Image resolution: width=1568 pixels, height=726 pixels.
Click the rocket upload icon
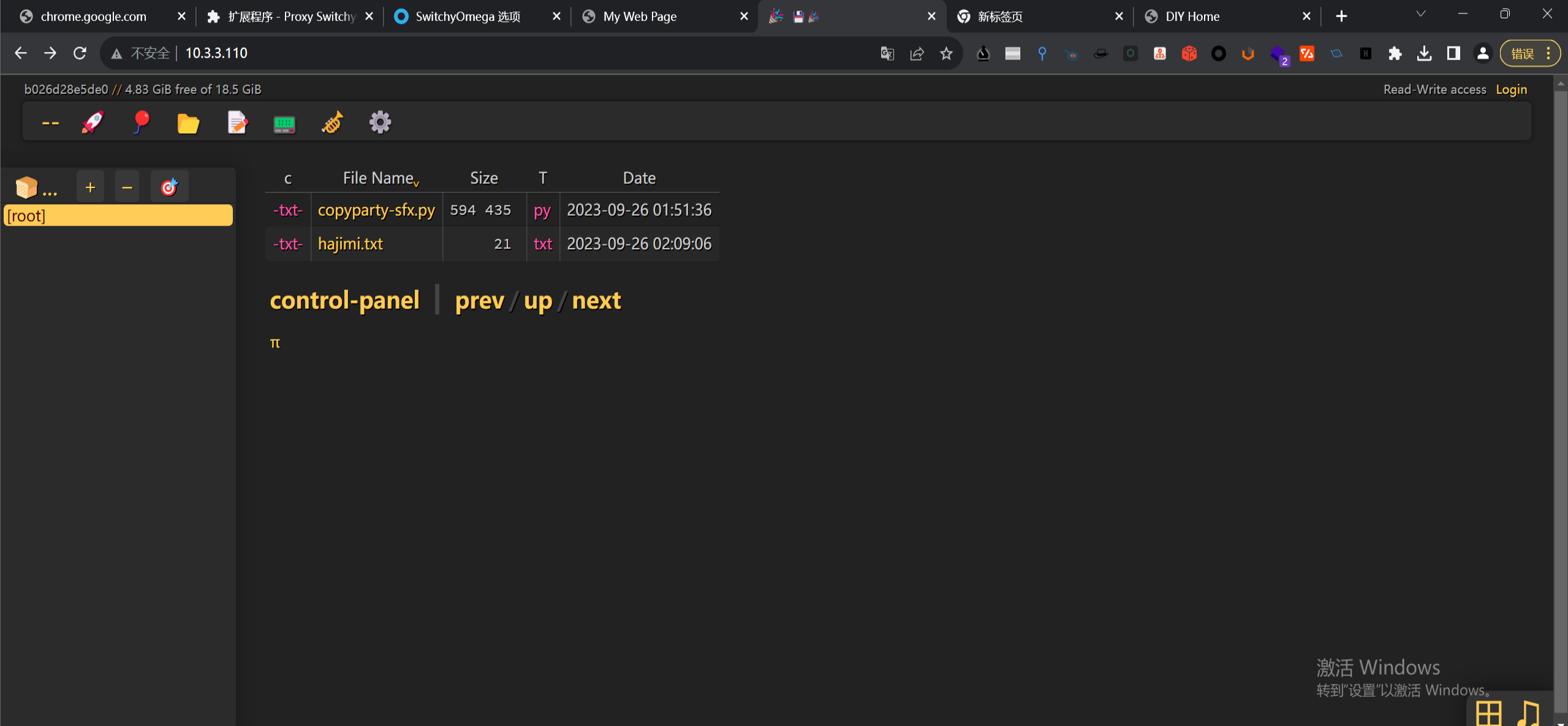(93, 123)
